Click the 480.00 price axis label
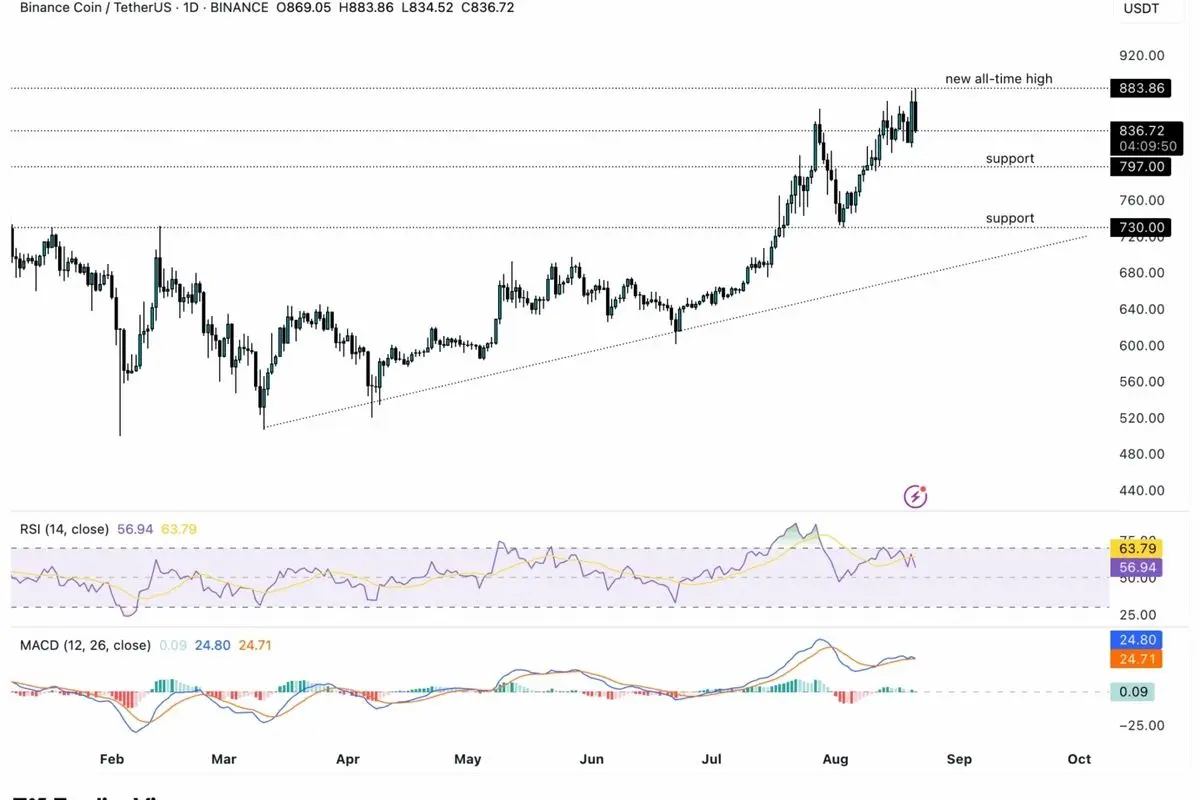Viewport: 1200px width, 800px height. pyautogui.click(x=1141, y=454)
